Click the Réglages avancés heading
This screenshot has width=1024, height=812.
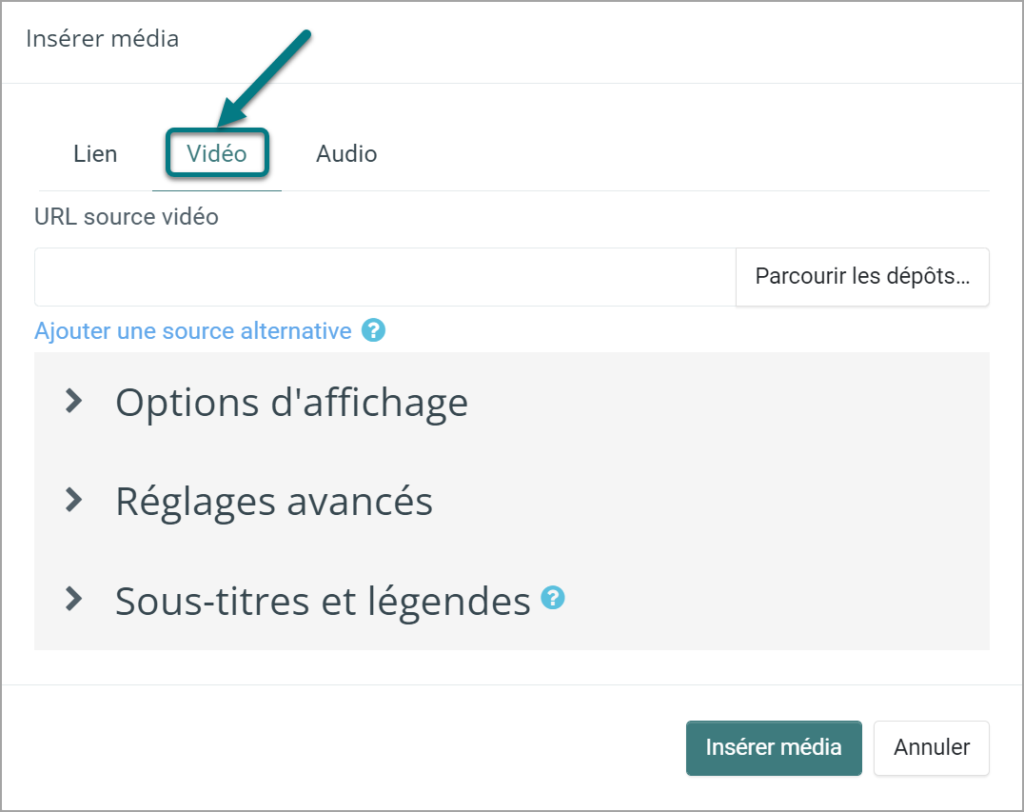pyautogui.click(x=274, y=502)
